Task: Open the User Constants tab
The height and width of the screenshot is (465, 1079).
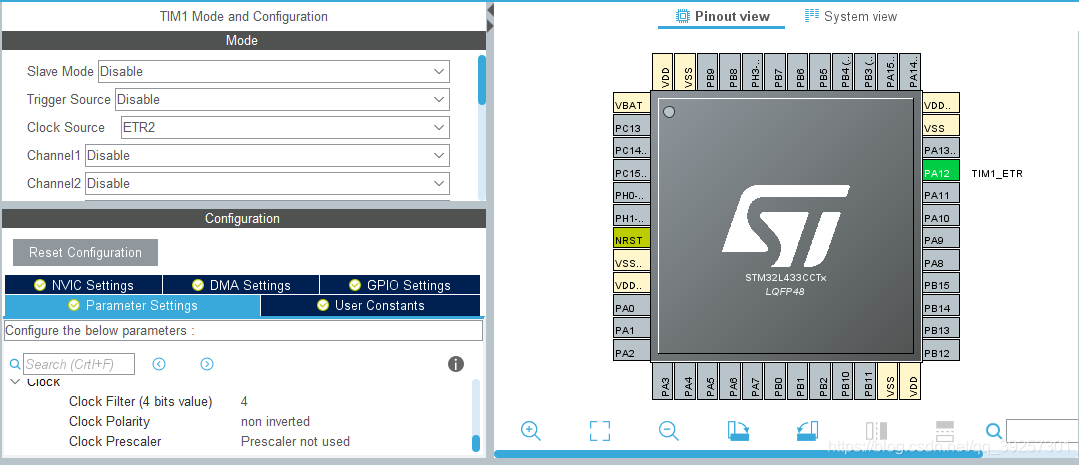Action: pyautogui.click(x=370, y=305)
